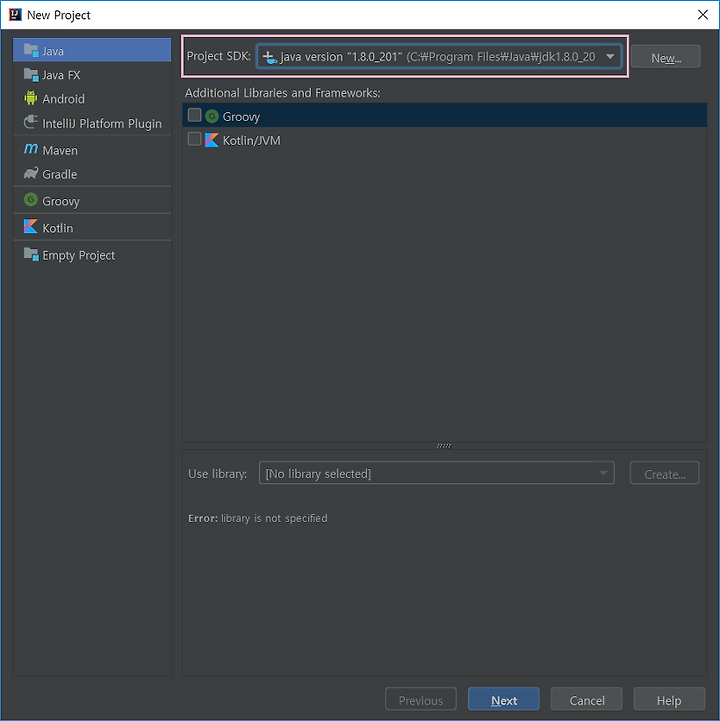Click the Cancel button
This screenshot has height=721, width=720.
pos(587,700)
